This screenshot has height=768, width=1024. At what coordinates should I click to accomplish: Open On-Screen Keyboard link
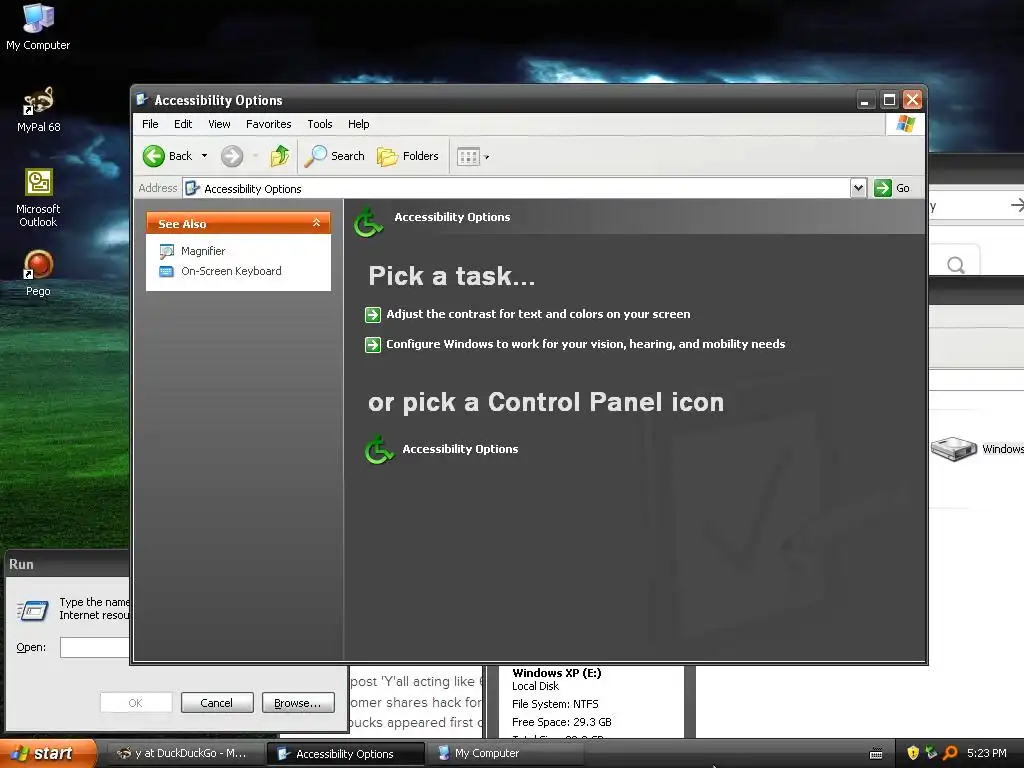[x=231, y=271]
